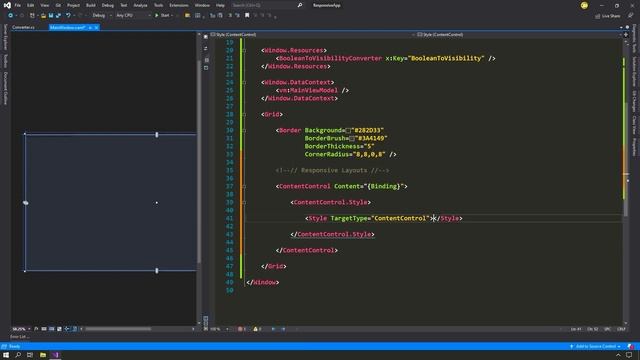Collapse the Window.Resources element on line 20
Screen dimensions: 640x360
tap(244, 51)
